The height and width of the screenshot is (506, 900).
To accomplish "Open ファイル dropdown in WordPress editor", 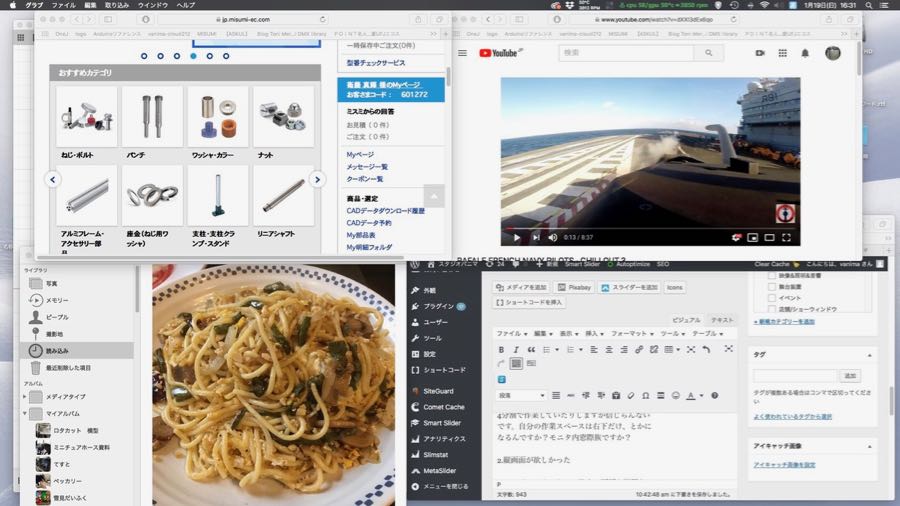I will point(511,333).
